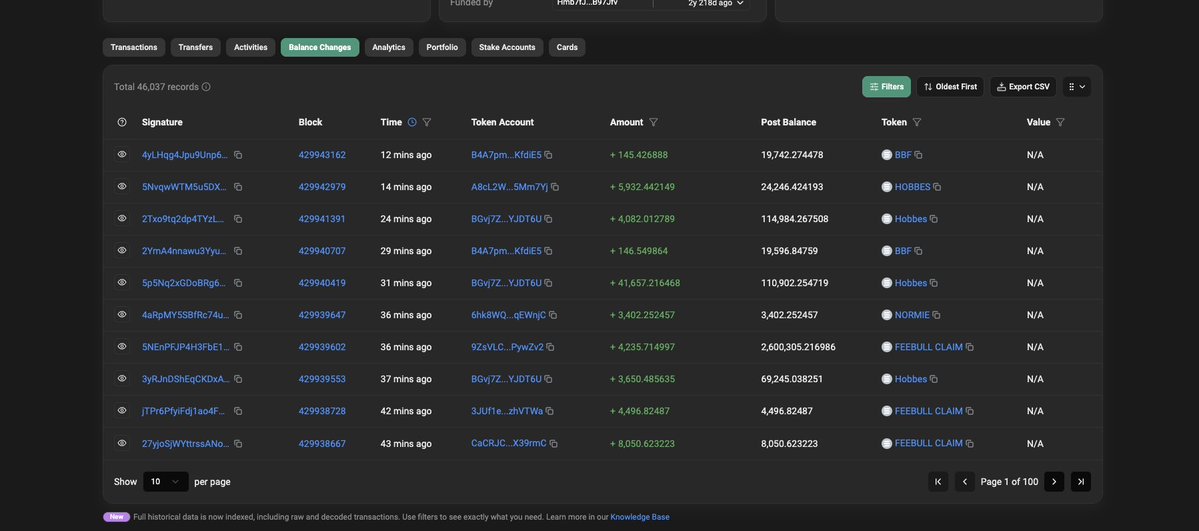Screen dimensions: 1199x531
Task: Open the Filters panel
Action: [886, 87]
